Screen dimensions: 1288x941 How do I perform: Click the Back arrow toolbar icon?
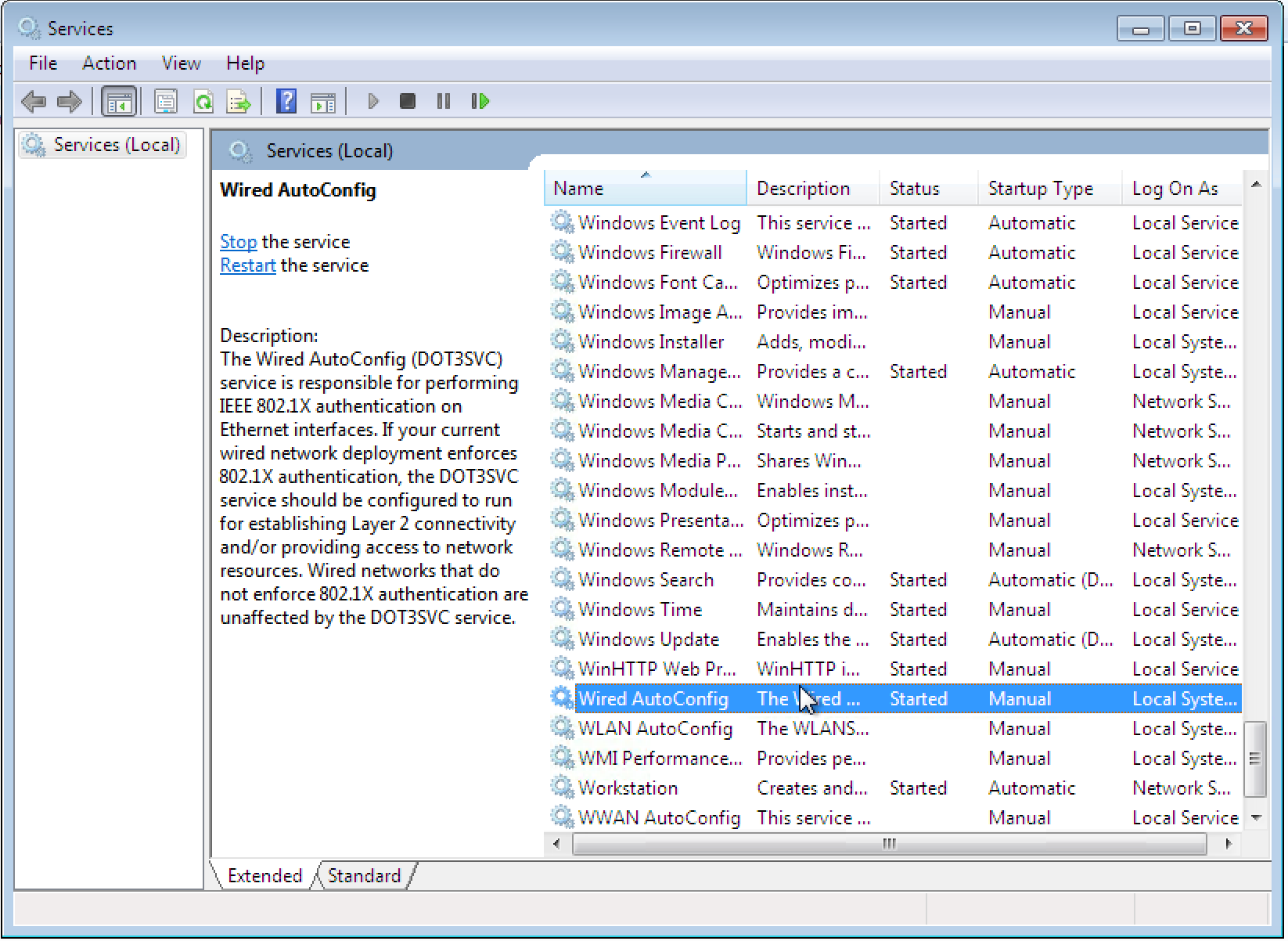(x=34, y=102)
